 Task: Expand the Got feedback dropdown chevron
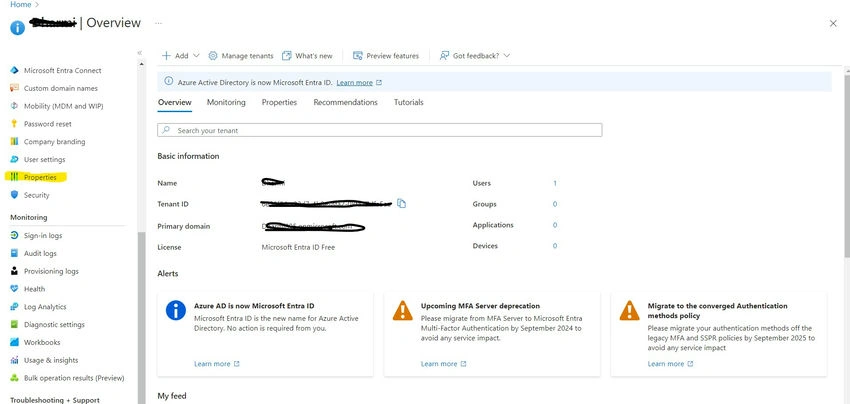507,56
